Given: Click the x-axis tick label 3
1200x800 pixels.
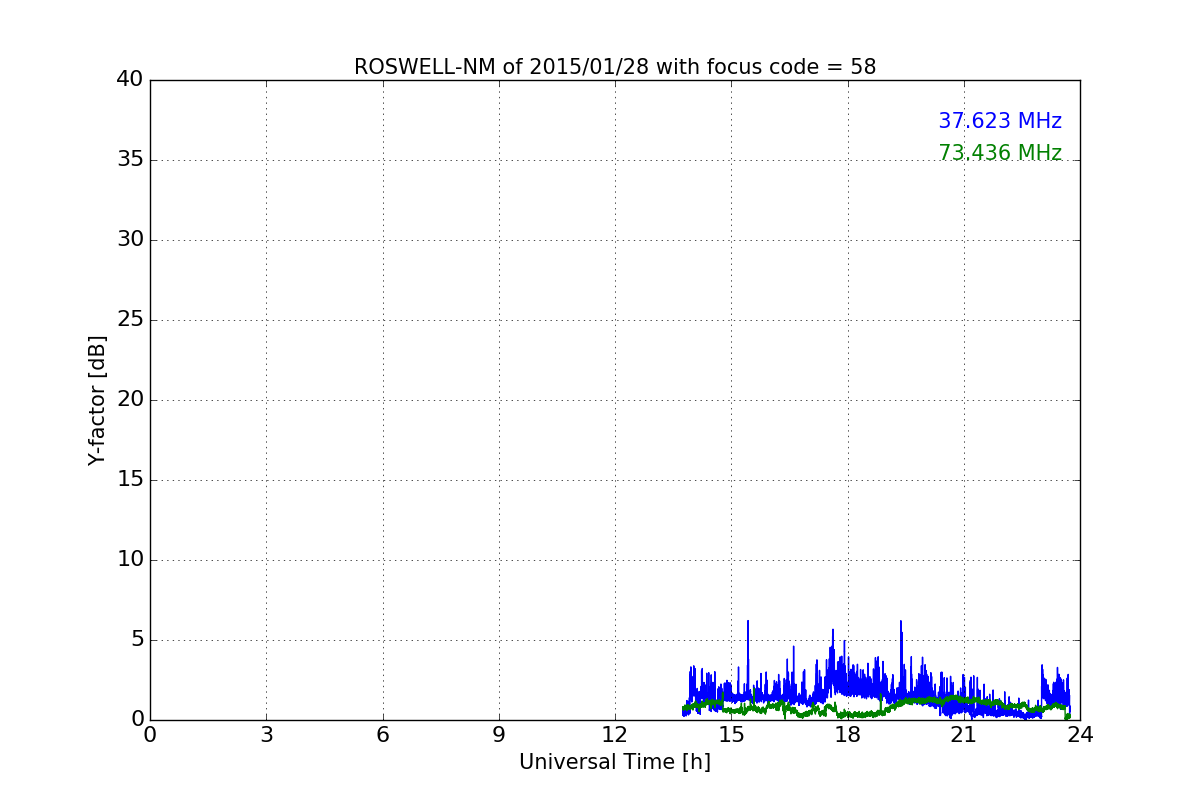Looking at the screenshot, I should coord(266,735).
